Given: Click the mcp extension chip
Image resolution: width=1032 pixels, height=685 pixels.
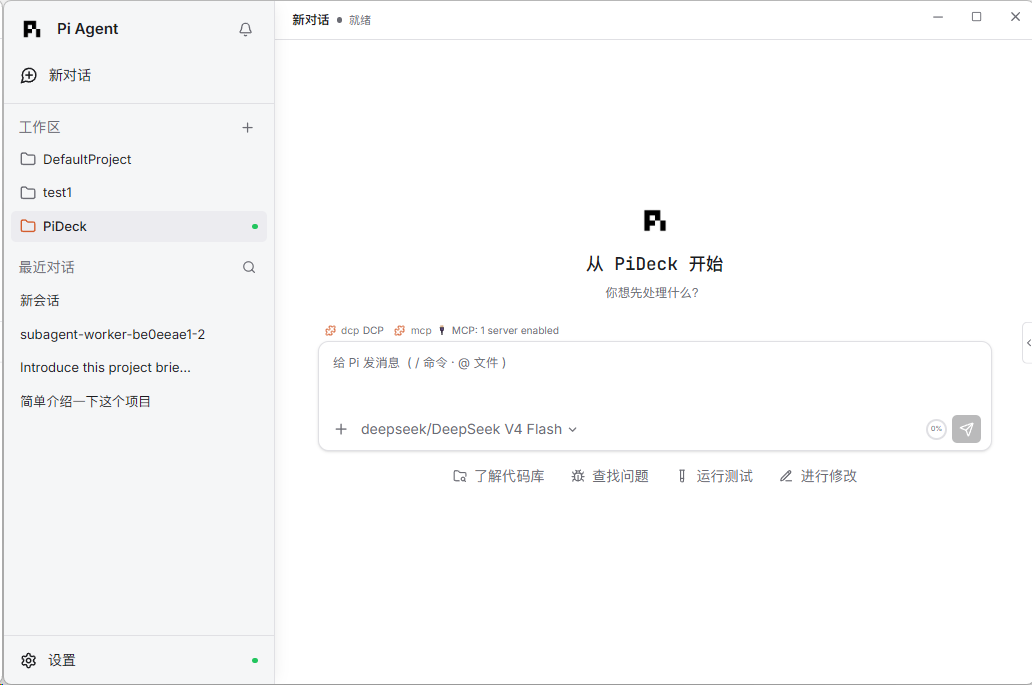Looking at the screenshot, I should coord(413,330).
